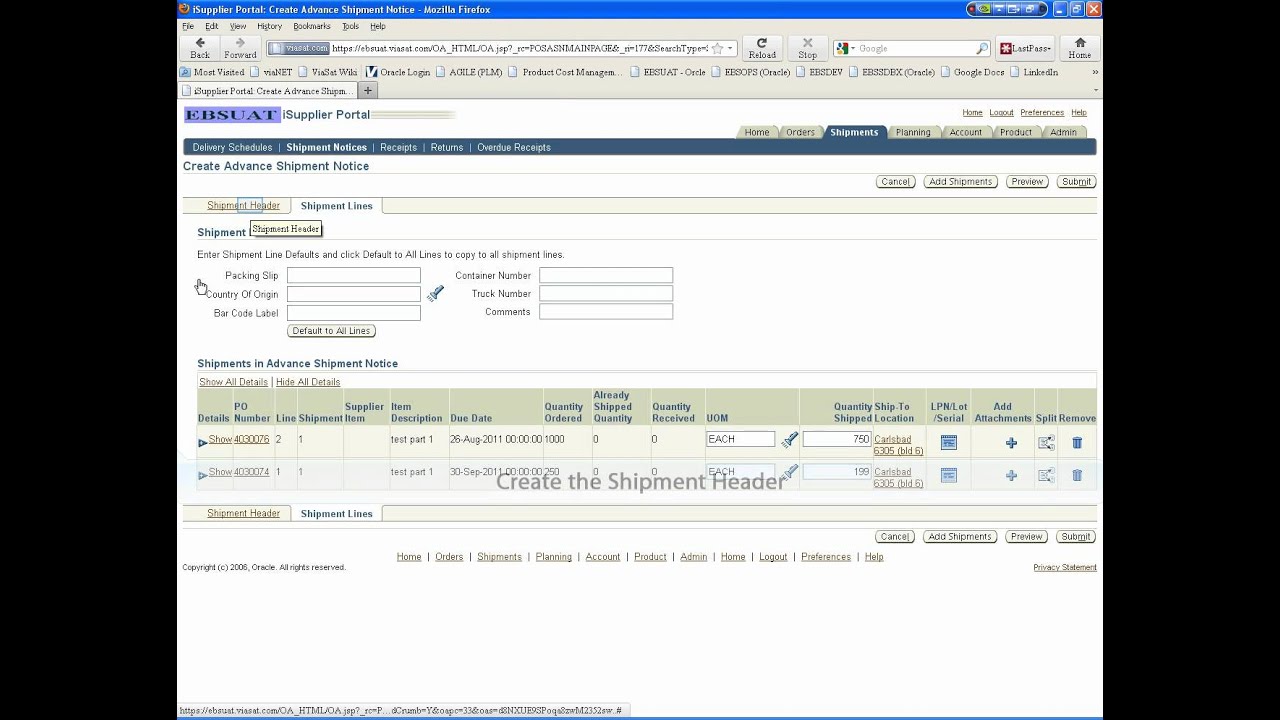Split shipment line for PO 4030076

(1046, 443)
